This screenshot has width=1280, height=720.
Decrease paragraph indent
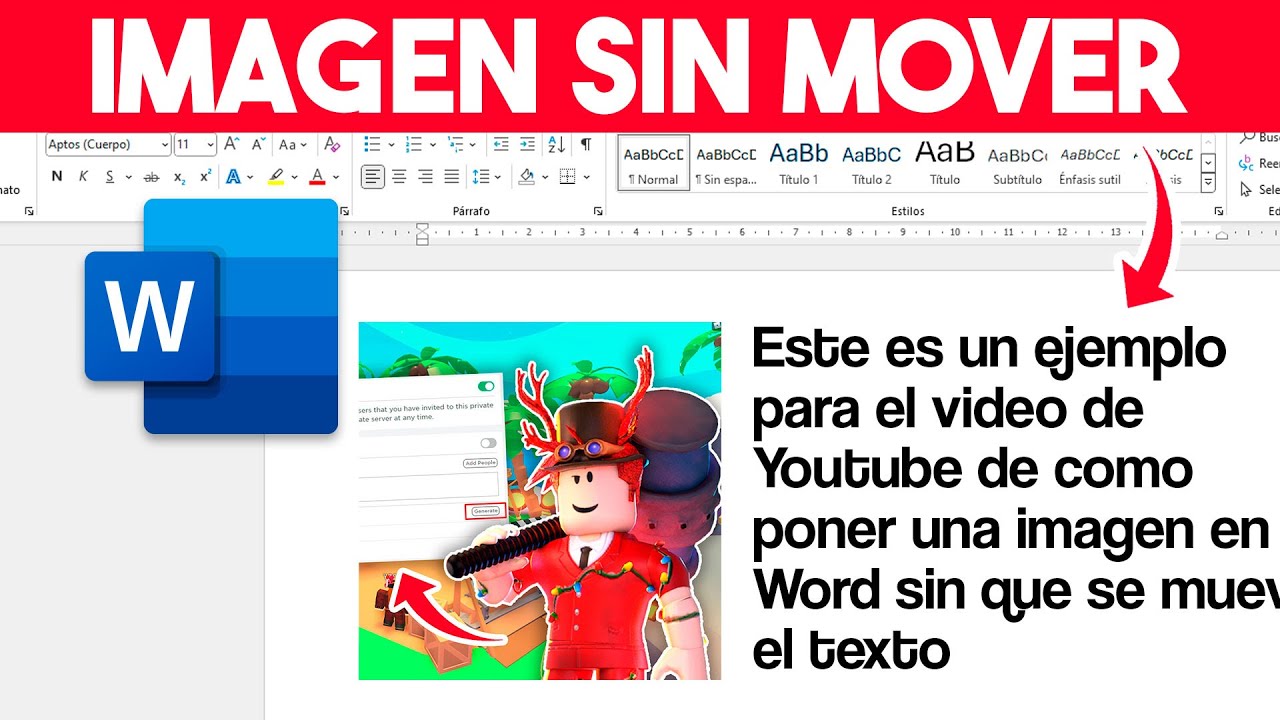point(501,145)
